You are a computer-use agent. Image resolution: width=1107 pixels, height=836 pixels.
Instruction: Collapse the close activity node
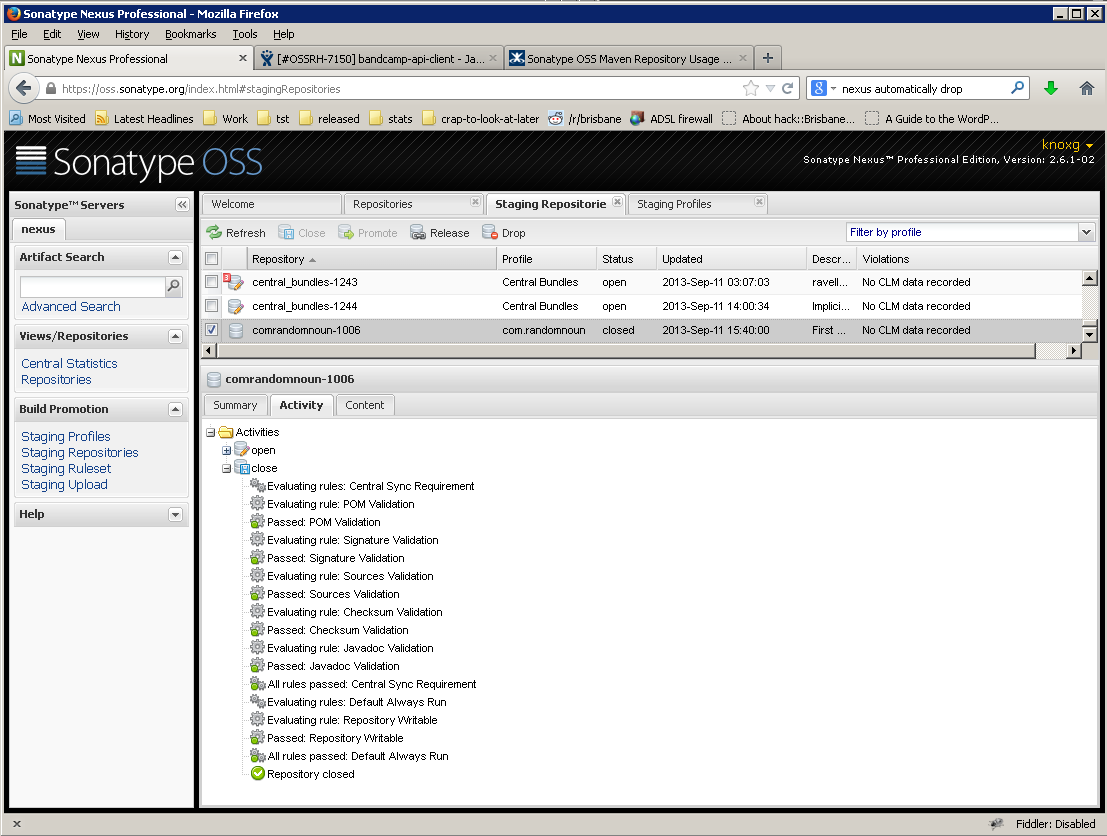click(x=227, y=468)
